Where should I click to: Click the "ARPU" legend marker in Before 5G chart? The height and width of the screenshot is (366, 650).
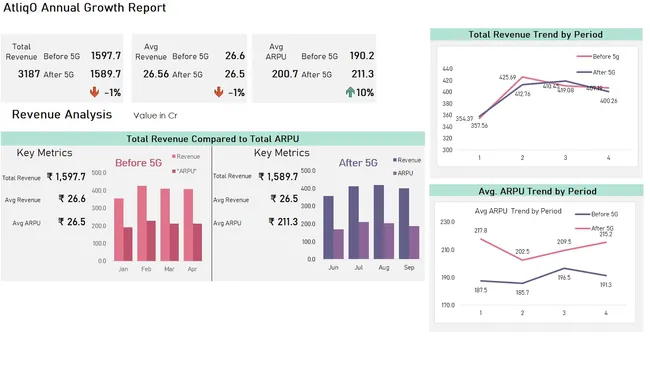174,171
